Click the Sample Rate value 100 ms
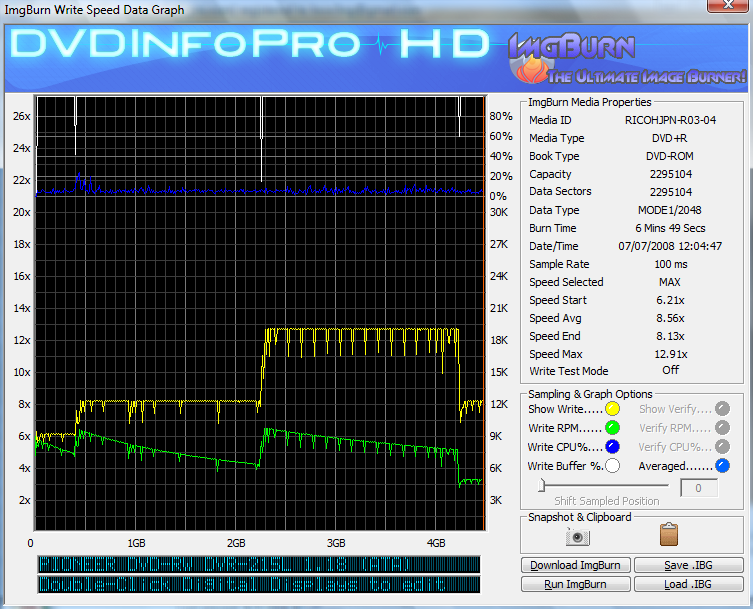 coord(670,264)
